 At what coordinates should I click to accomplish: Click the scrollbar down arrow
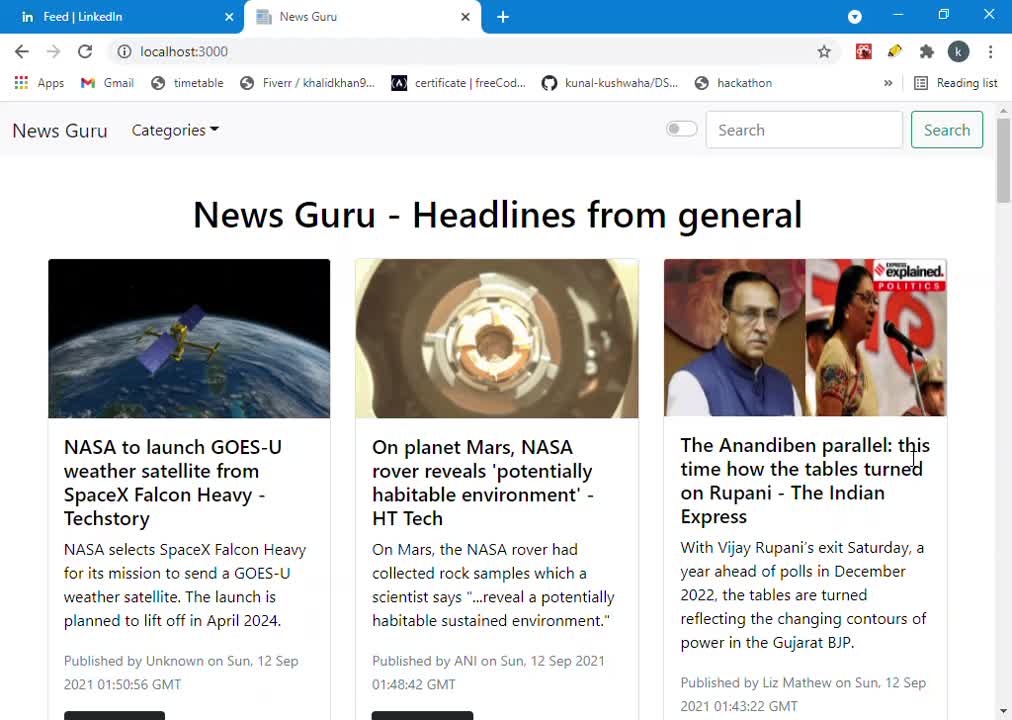tap(1003, 712)
